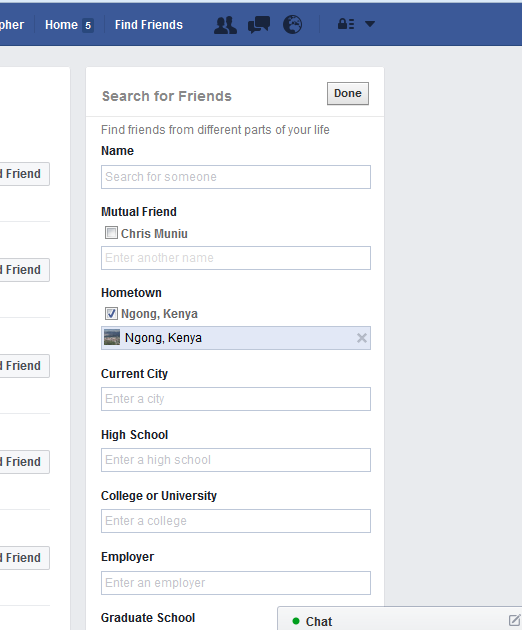Open Find Friends in the top bar
This screenshot has height=630, width=522.
pos(149,25)
